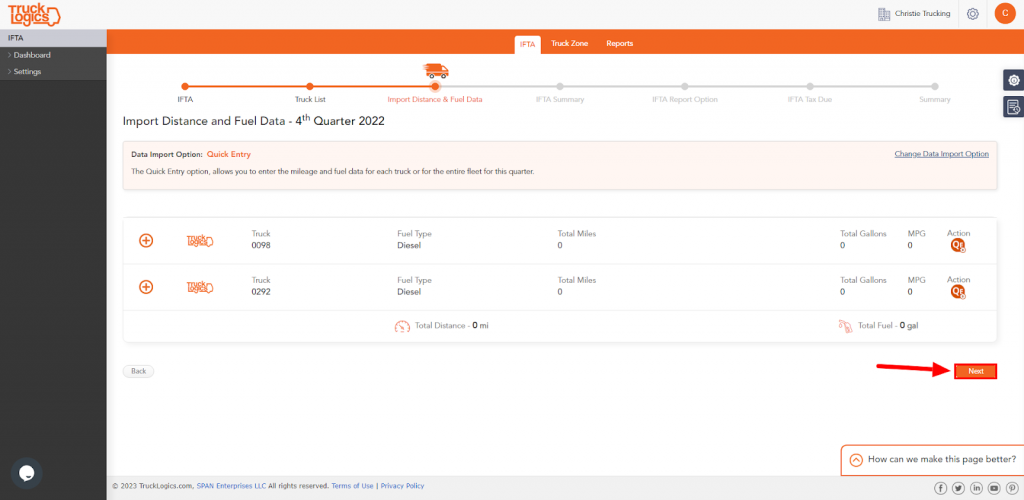Open the settings gear in top header
1024x500 pixels.
(972, 14)
